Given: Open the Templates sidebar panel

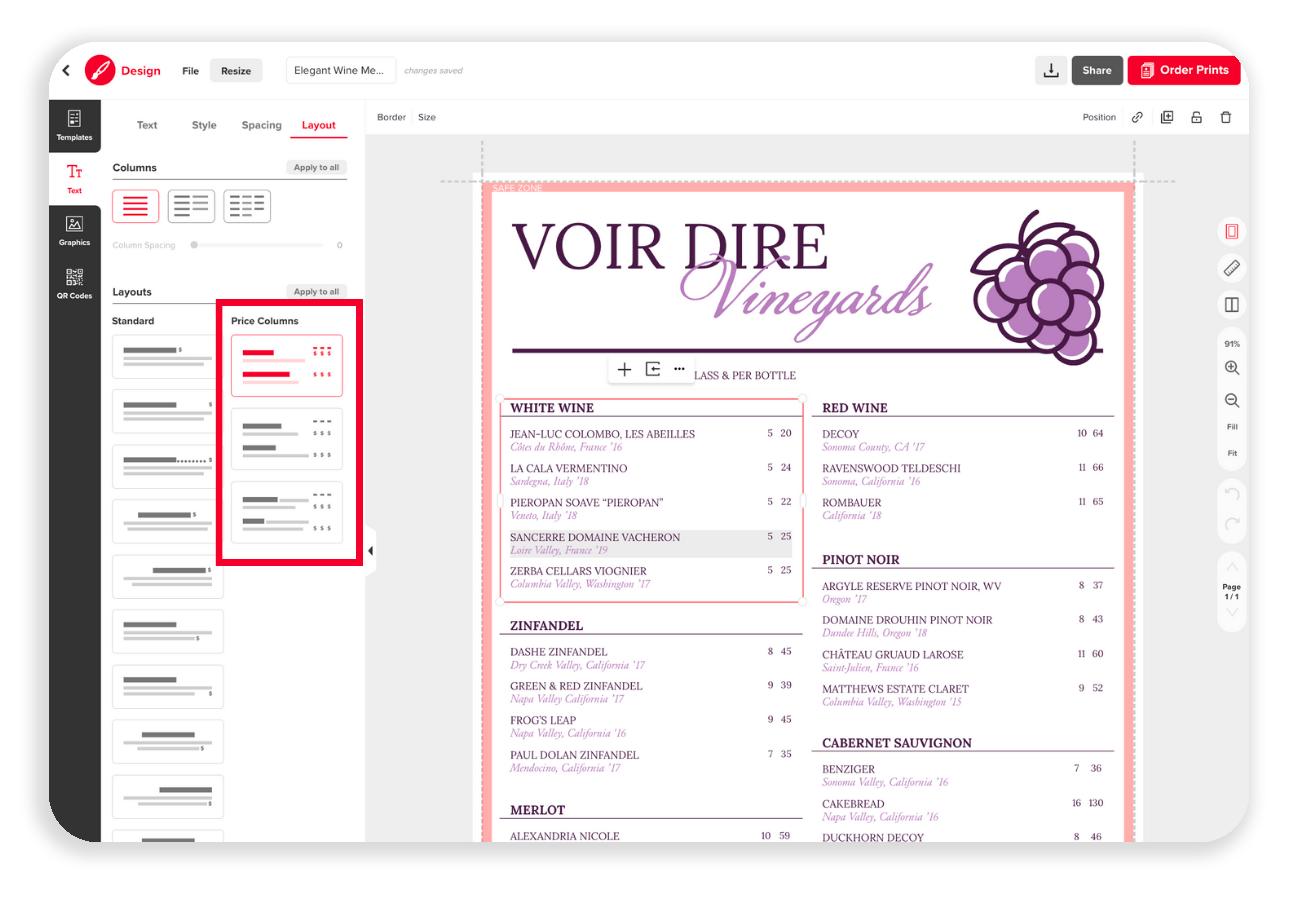Looking at the screenshot, I should tap(74, 125).
